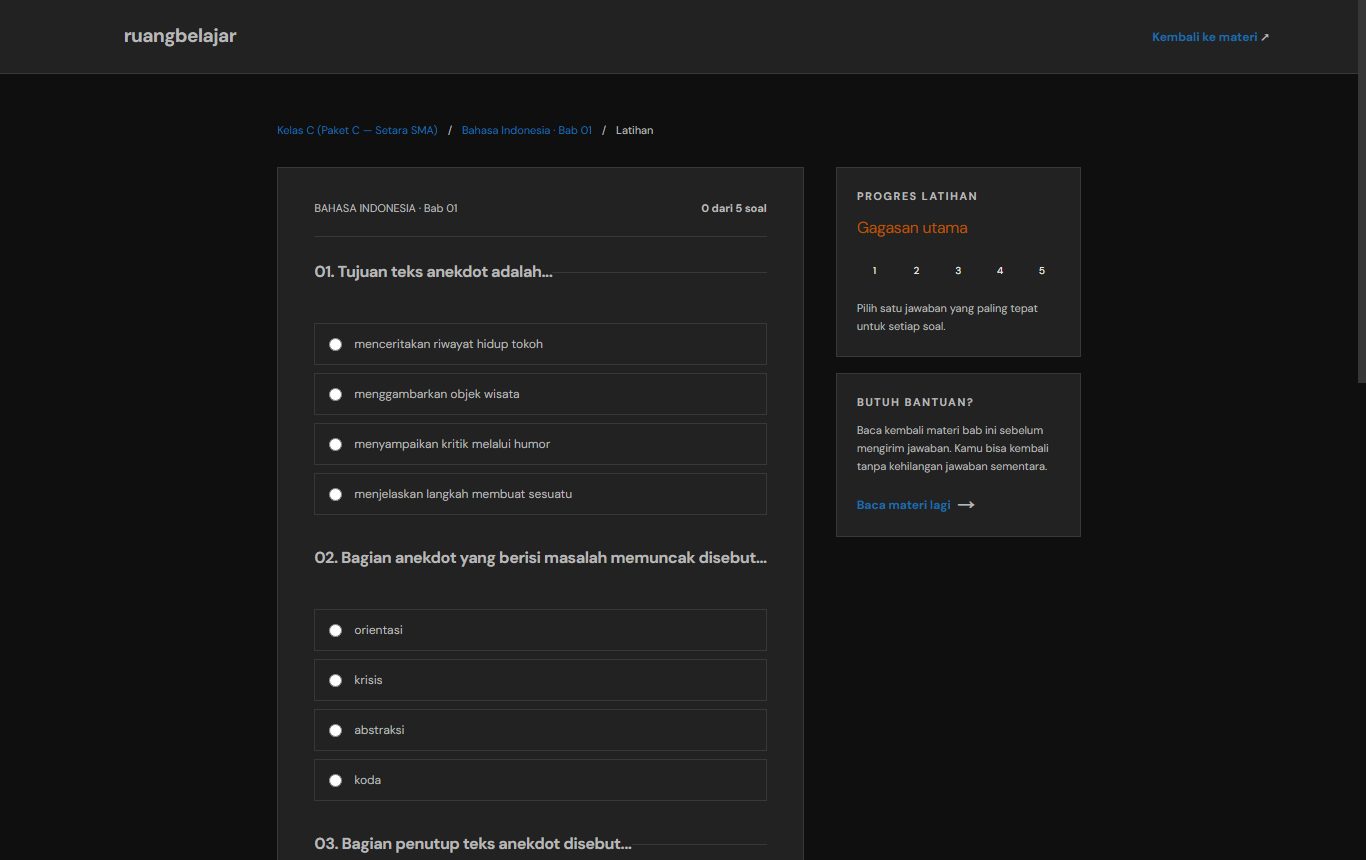The image size is (1366, 860).
Task: Open "Bahasa Indonesia · Bab 01" breadcrumb
Action: 527,130
